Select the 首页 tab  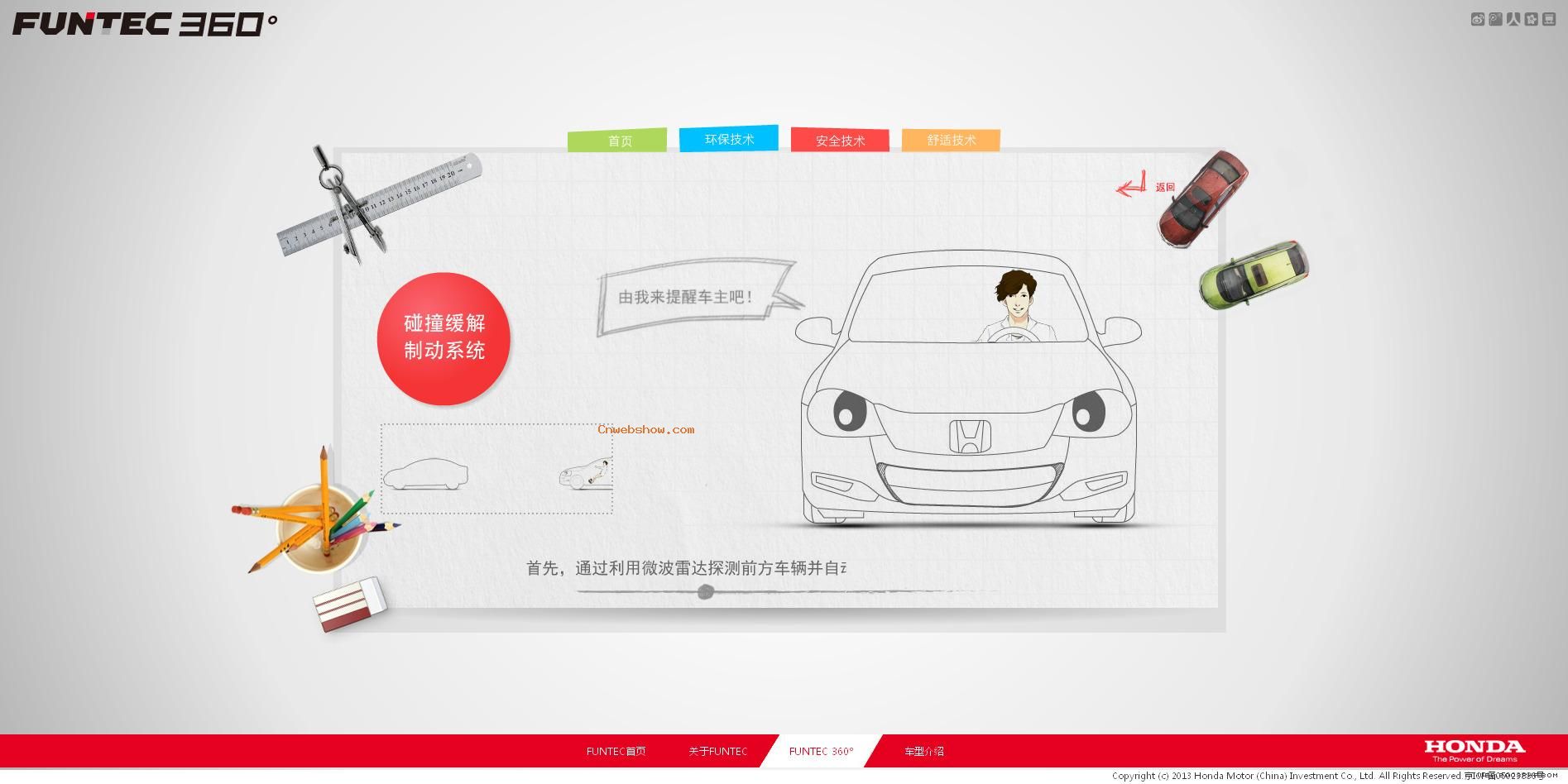tap(616, 140)
